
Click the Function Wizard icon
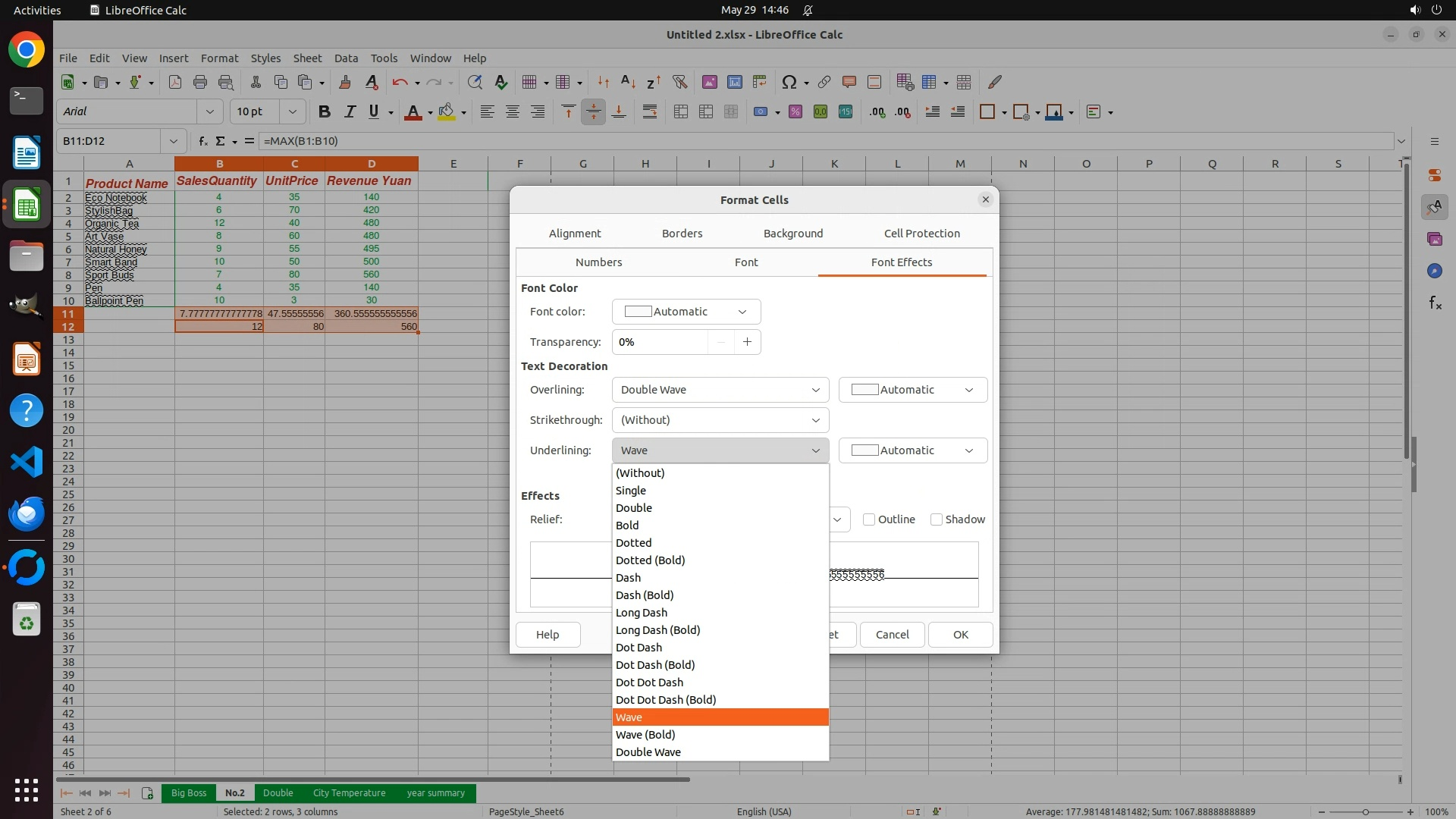[202, 141]
